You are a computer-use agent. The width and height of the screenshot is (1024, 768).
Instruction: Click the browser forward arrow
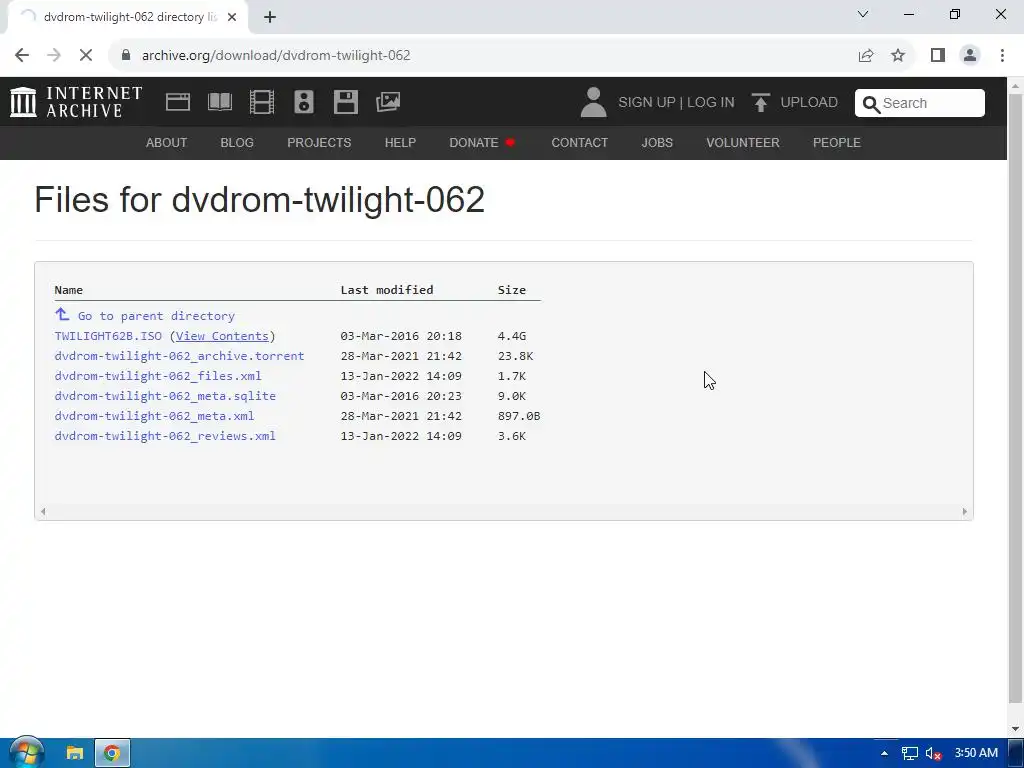click(x=54, y=56)
